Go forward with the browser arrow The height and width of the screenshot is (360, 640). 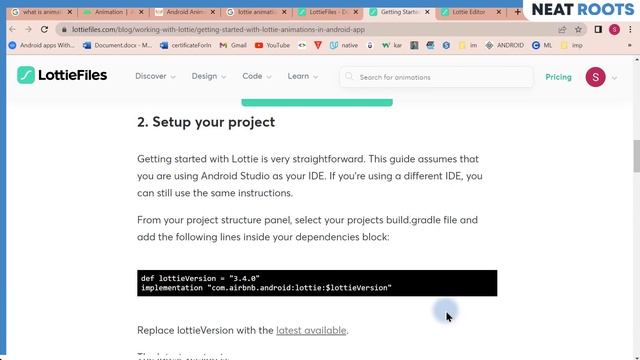pos(28,29)
